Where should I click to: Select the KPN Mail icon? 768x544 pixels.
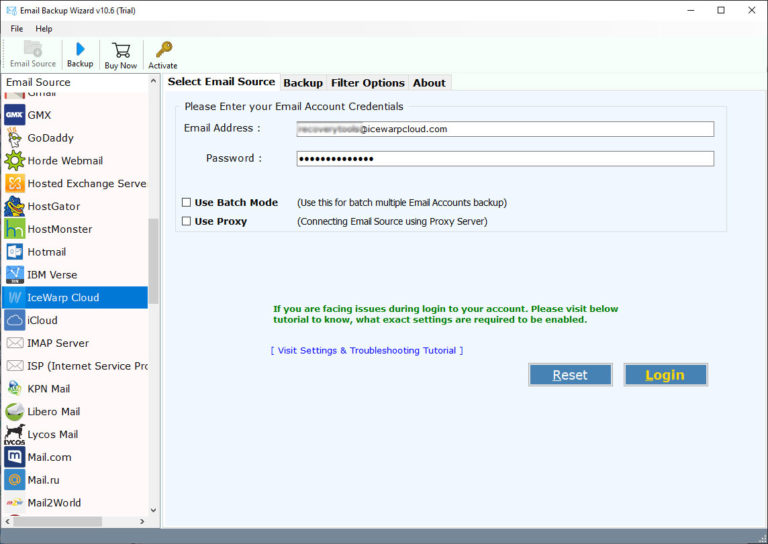[15, 388]
